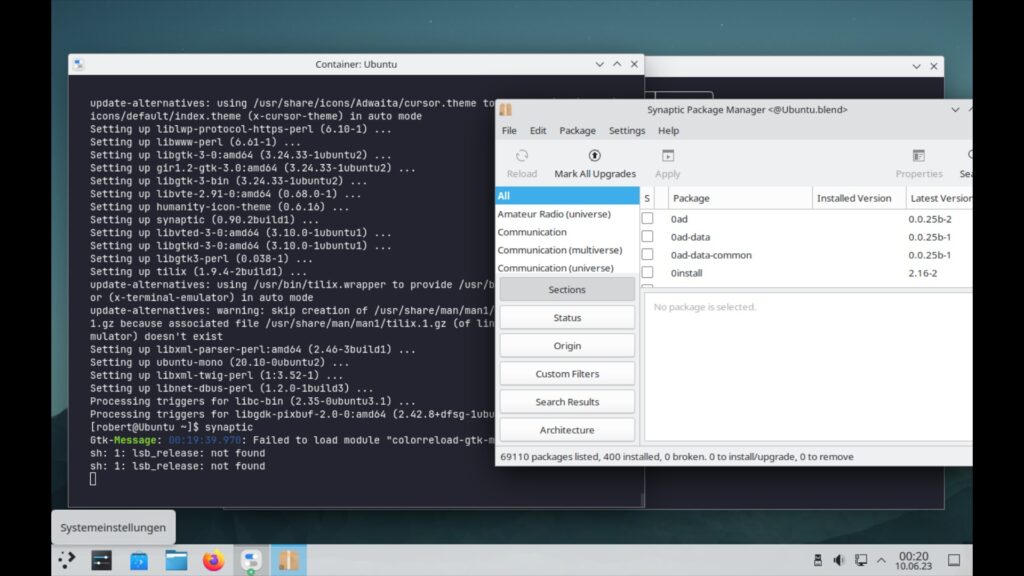The image size is (1024, 576).
Task: Click the Container: Ubuntu titlebar up chevron
Action: [617, 64]
